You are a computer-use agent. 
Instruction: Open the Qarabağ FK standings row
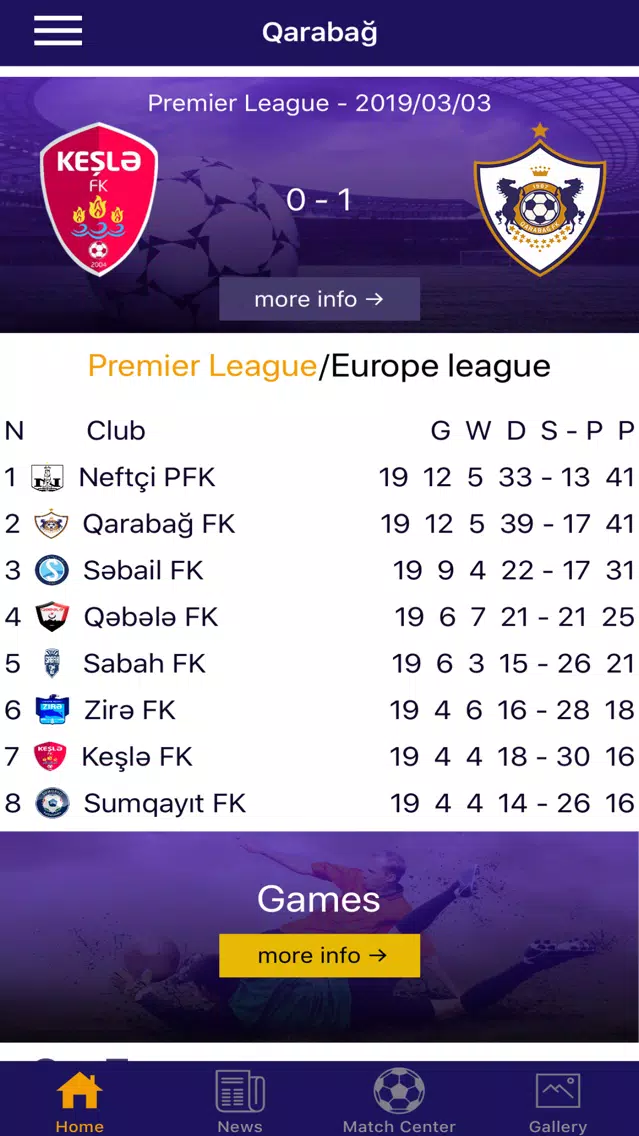[x=320, y=524]
